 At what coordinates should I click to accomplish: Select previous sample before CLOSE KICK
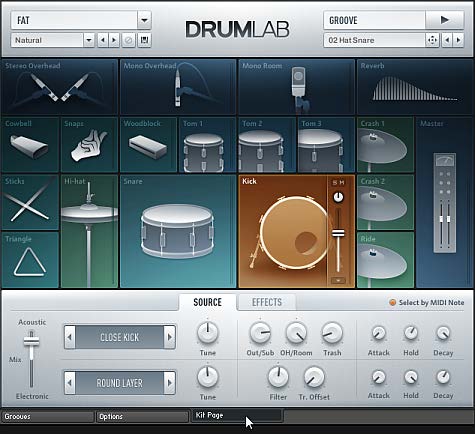click(70, 337)
